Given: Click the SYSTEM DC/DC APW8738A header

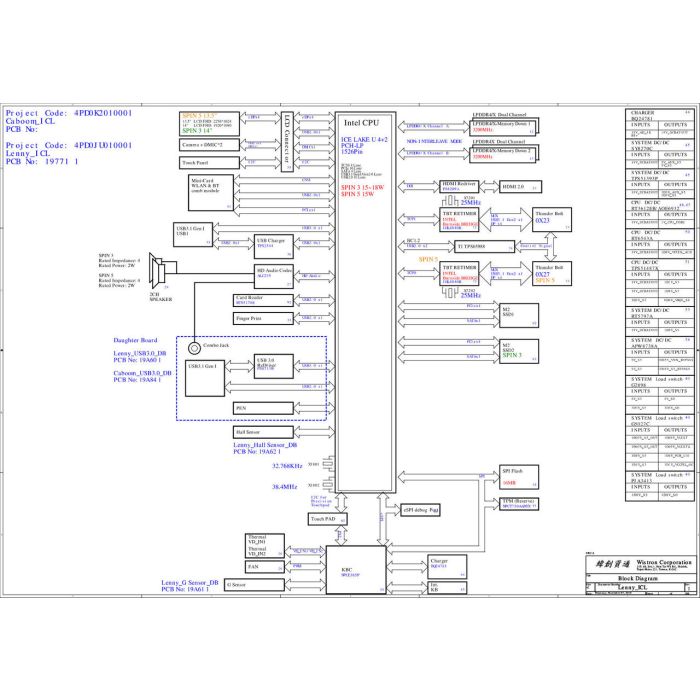Looking at the screenshot, I should (660, 343).
